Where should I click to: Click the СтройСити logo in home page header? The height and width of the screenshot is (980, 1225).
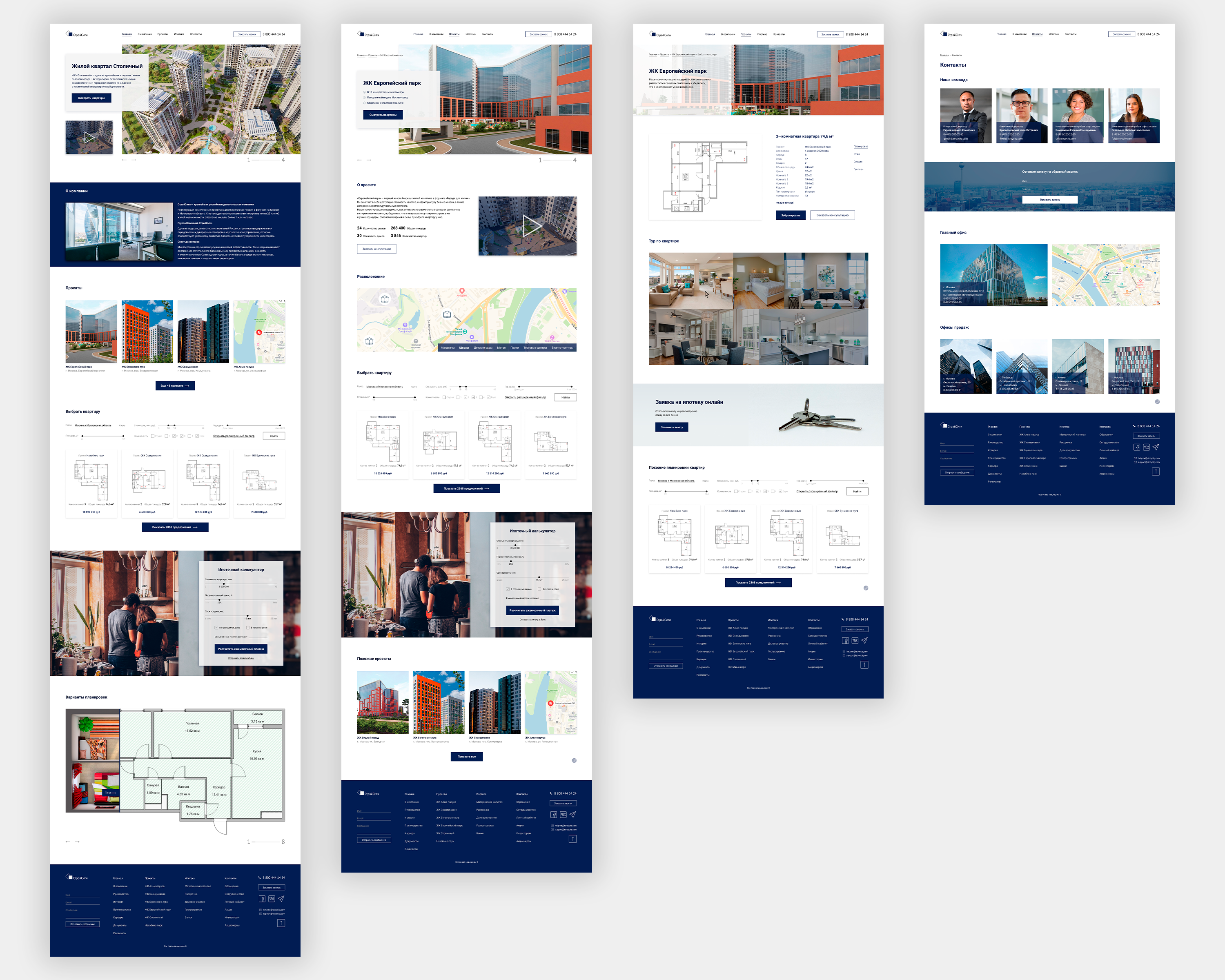[77, 34]
